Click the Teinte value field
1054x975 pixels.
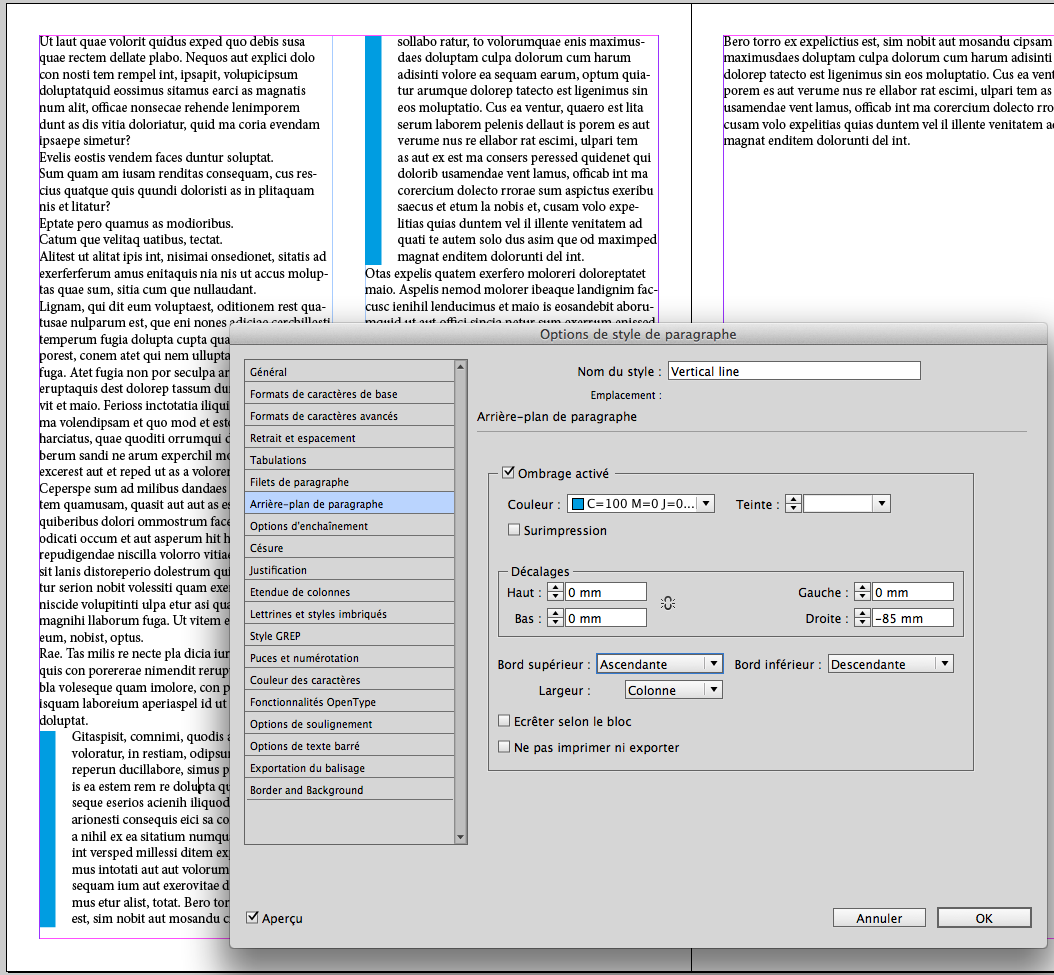point(838,504)
